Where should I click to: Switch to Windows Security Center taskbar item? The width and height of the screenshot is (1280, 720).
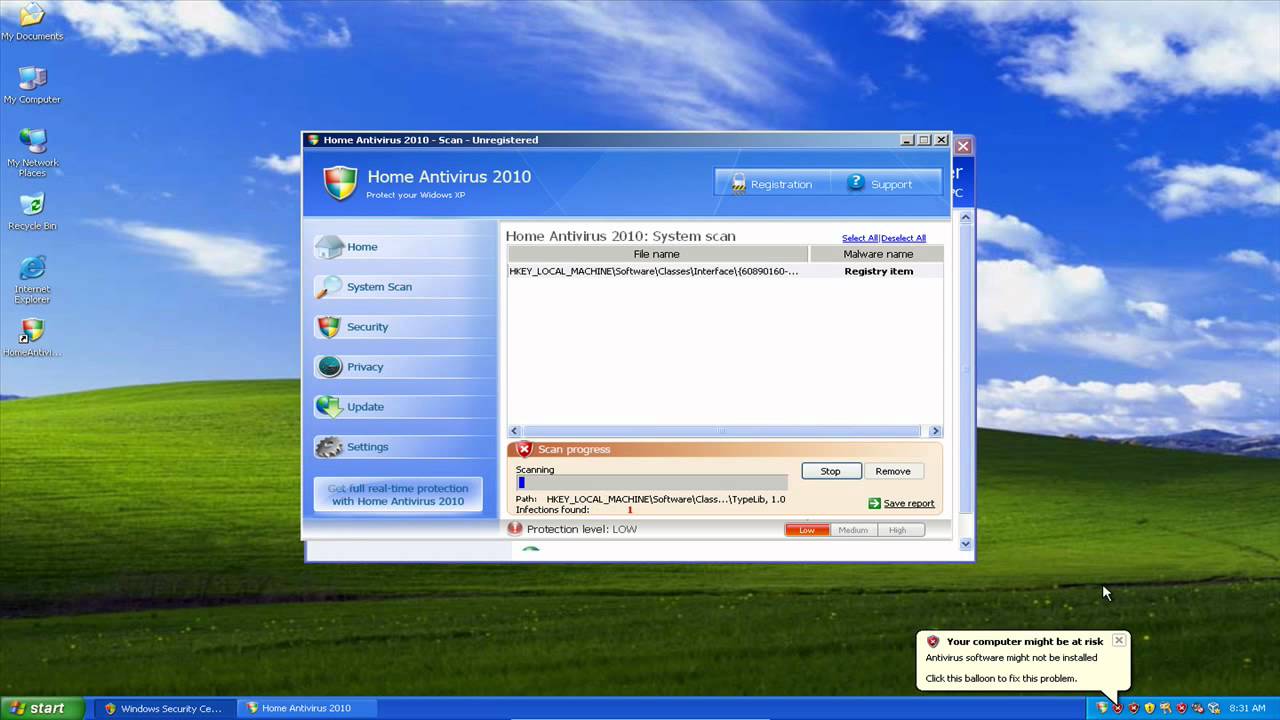165,708
